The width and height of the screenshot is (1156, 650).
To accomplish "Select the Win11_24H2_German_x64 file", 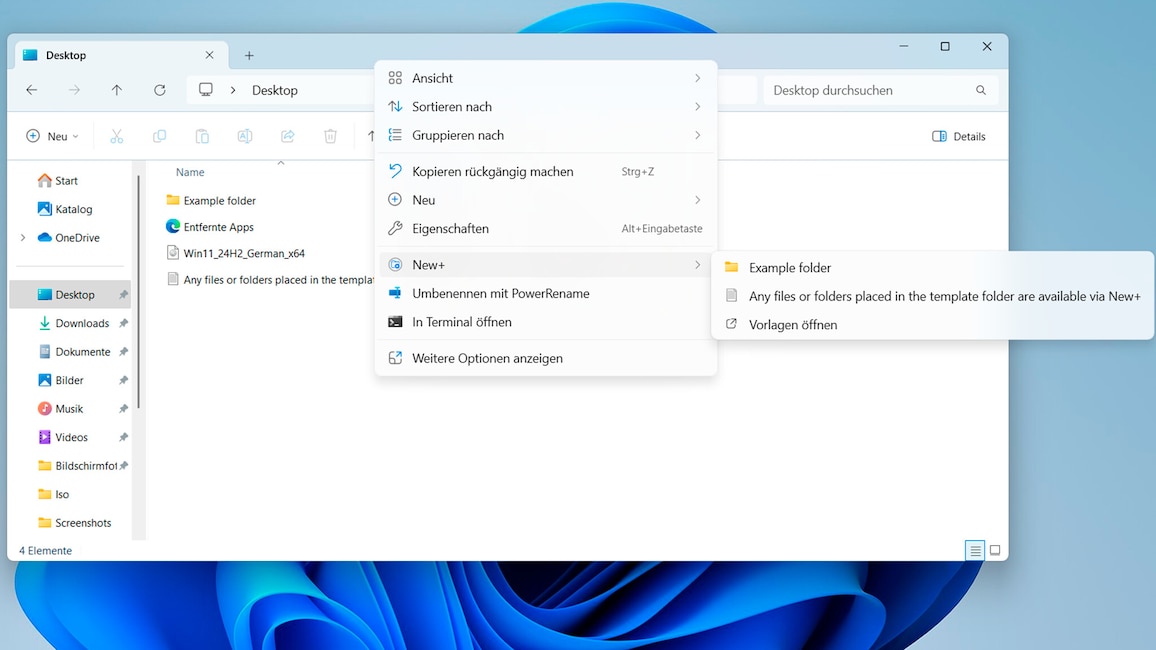I will [236, 254].
